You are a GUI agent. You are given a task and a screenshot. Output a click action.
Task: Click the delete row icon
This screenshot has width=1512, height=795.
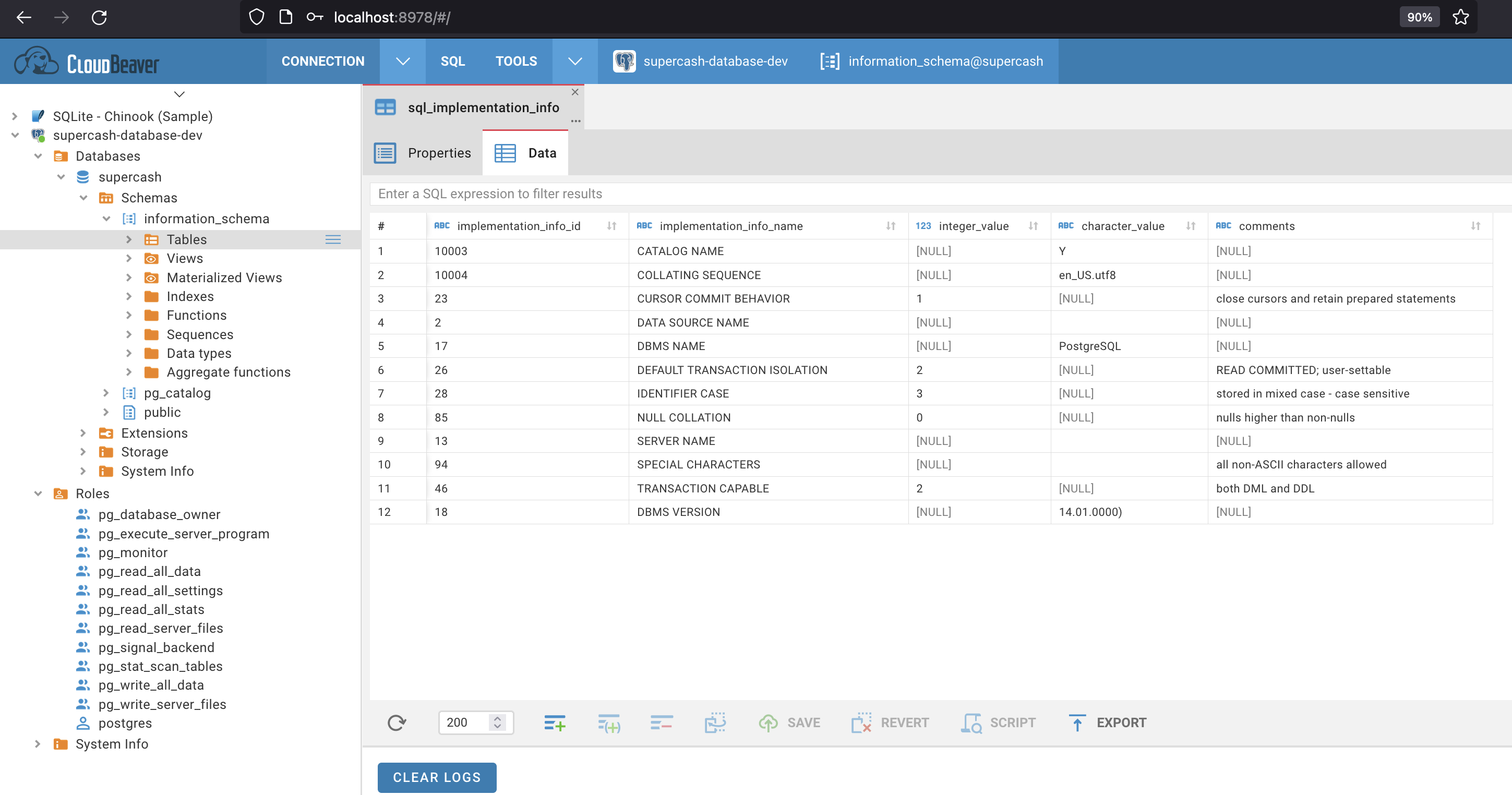662,723
